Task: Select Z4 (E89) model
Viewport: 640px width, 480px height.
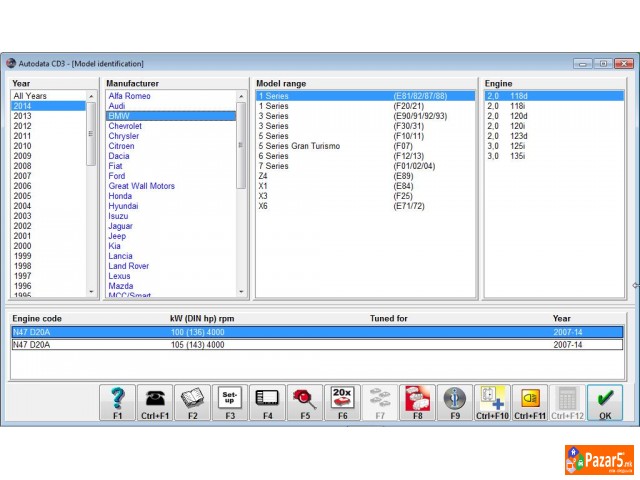Action: (365, 176)
